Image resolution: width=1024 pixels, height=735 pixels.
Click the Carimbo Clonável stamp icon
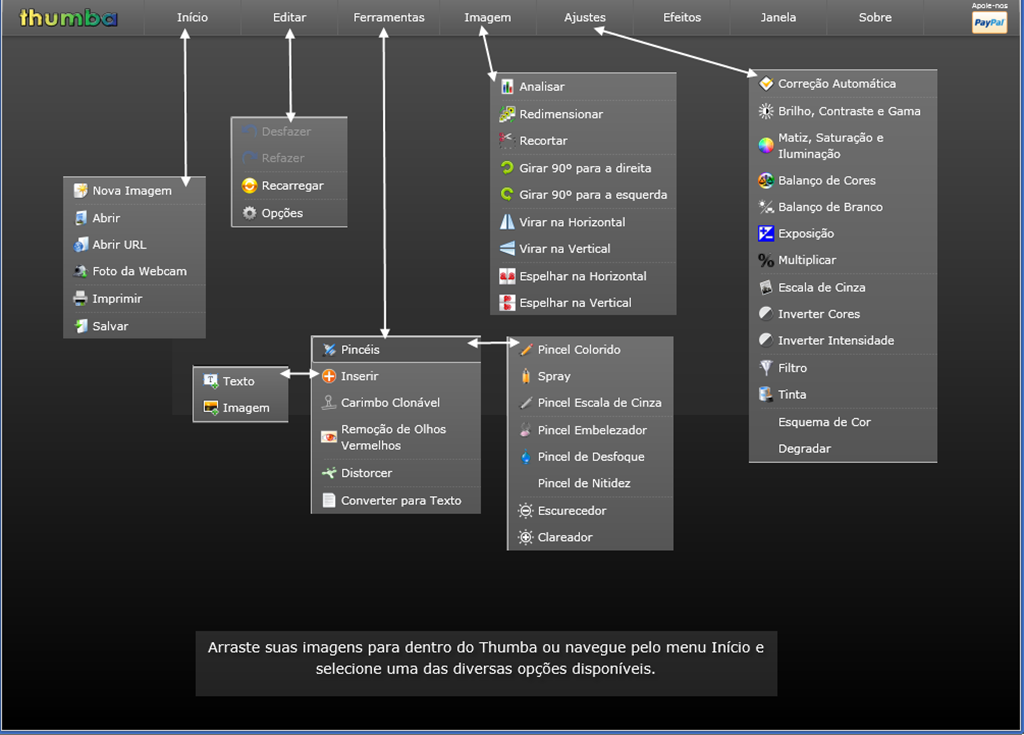coord(329,403)
